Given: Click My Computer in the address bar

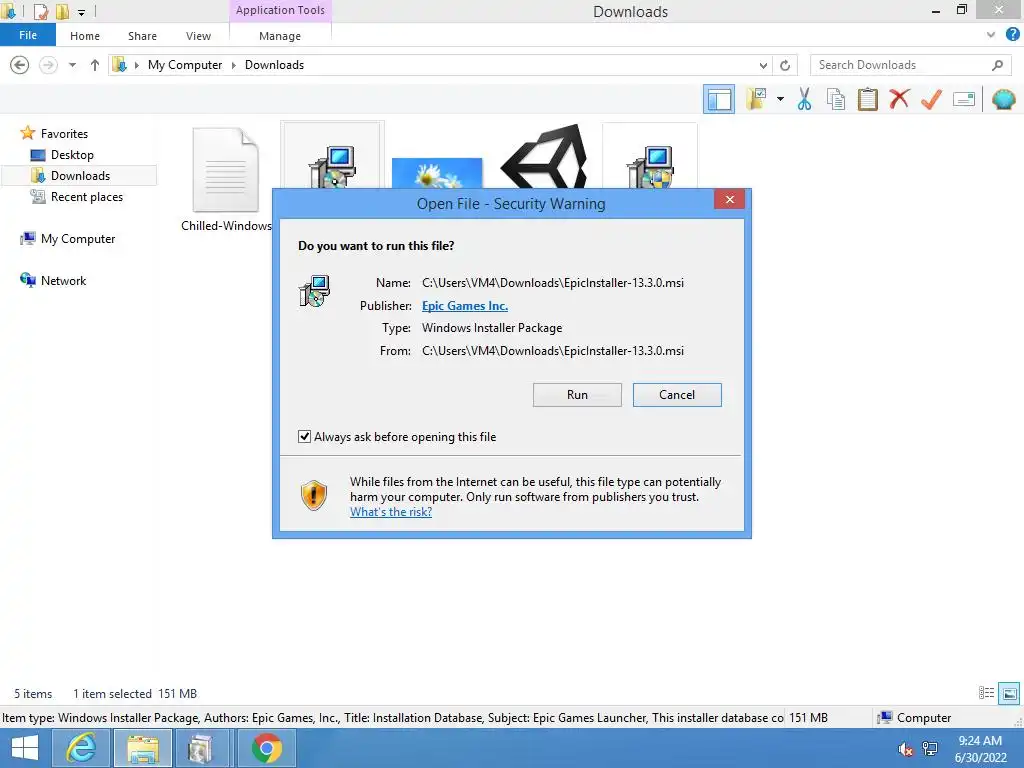Looking at the screenshot, I should point(185,65).
